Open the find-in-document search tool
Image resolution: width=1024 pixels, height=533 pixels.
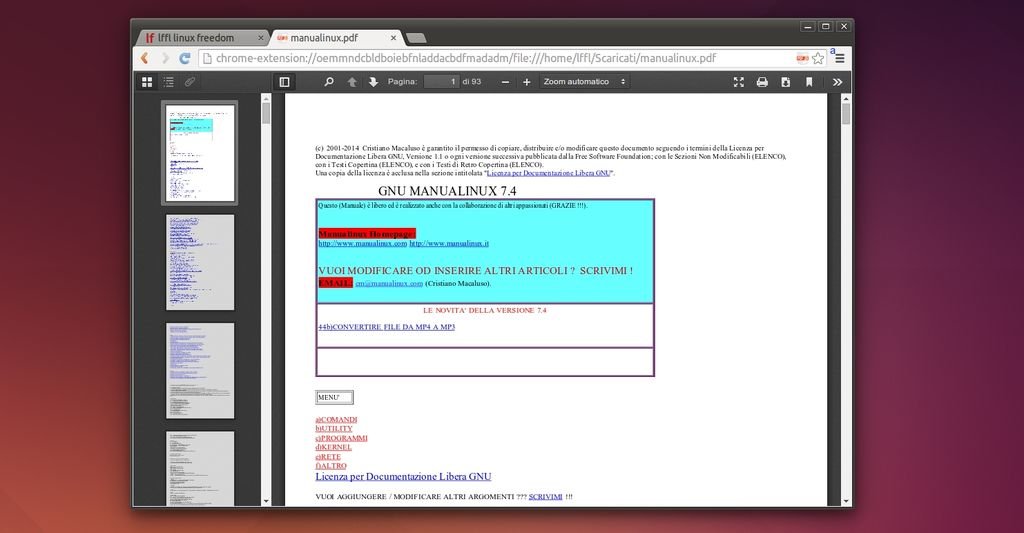coord(328,82)
